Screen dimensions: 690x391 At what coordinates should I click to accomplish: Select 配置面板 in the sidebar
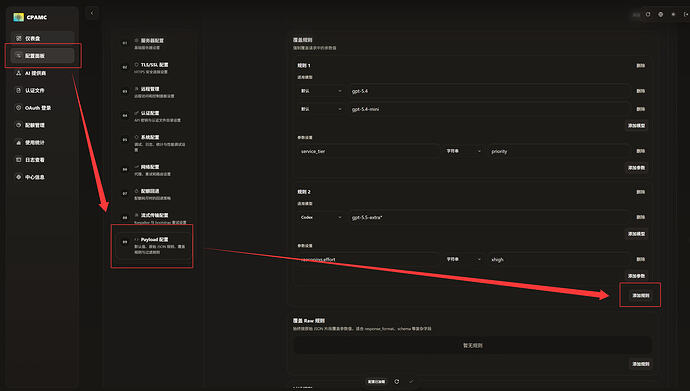(x=42, y=55)
